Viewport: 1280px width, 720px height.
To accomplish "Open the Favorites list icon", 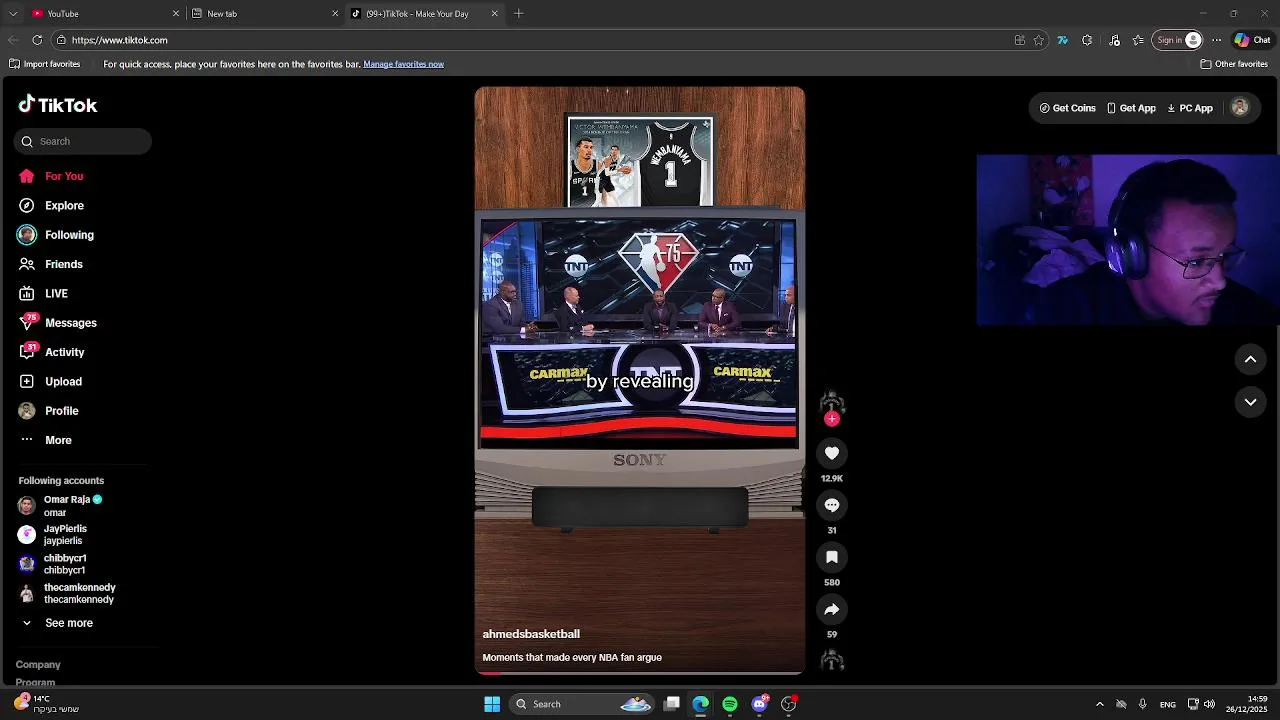I will tap(1138, 40).
